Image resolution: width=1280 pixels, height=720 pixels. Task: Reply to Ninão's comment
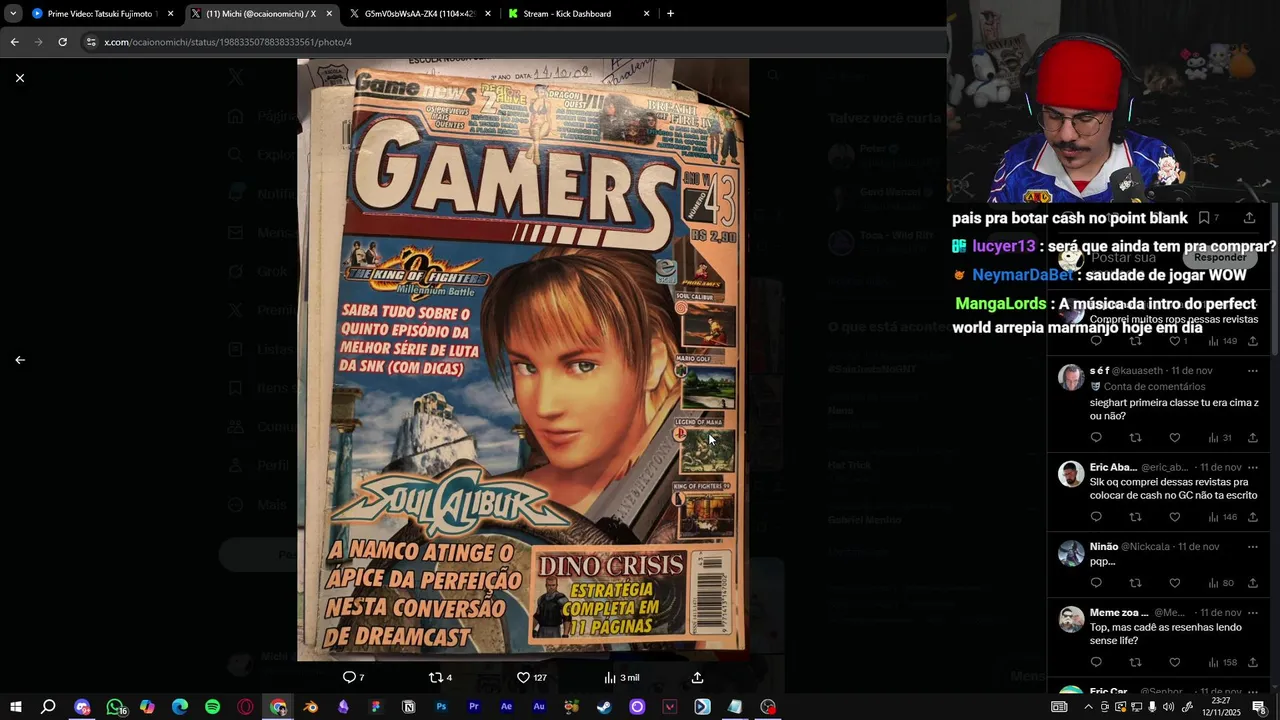pos(1096,583)
